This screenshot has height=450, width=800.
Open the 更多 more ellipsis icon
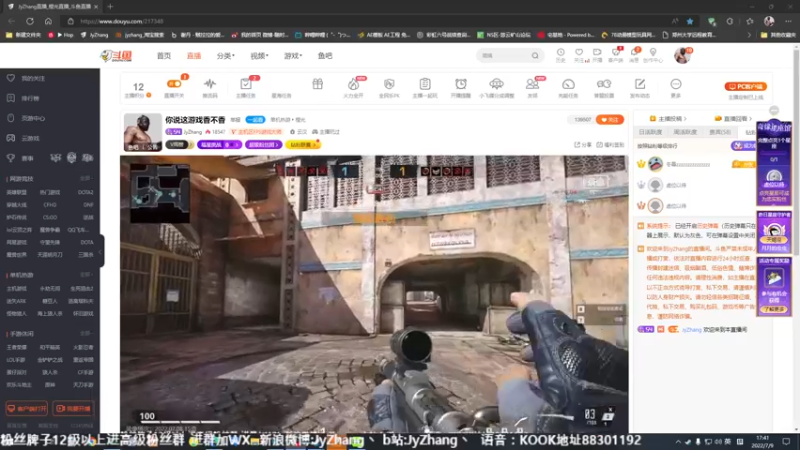(x=676, y=87)
